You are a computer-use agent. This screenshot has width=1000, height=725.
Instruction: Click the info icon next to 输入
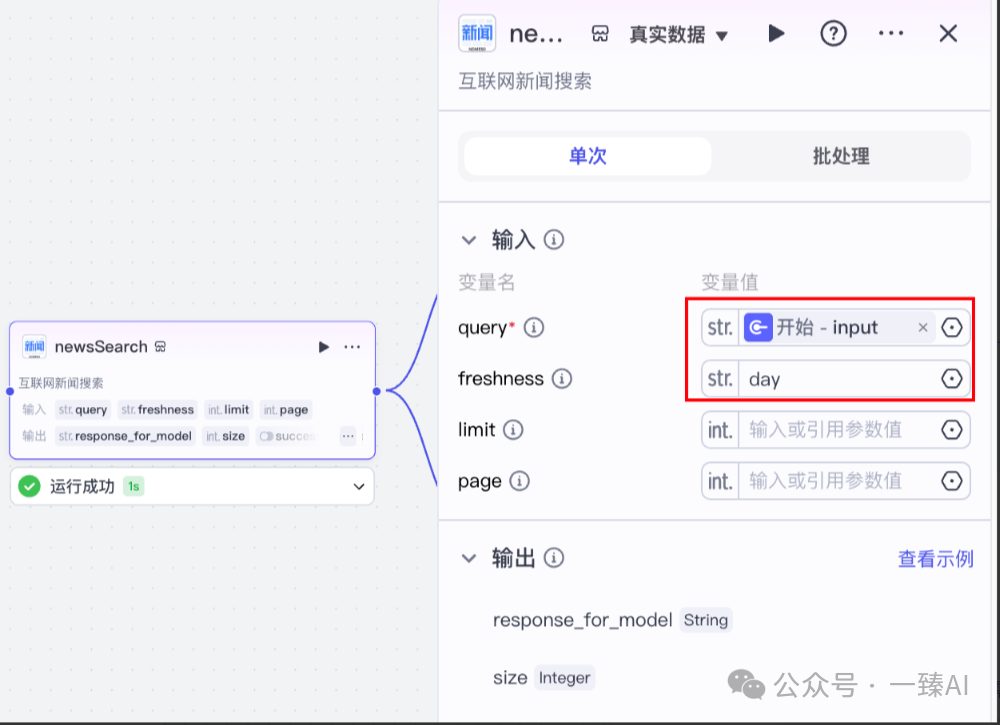click(555, 239)
